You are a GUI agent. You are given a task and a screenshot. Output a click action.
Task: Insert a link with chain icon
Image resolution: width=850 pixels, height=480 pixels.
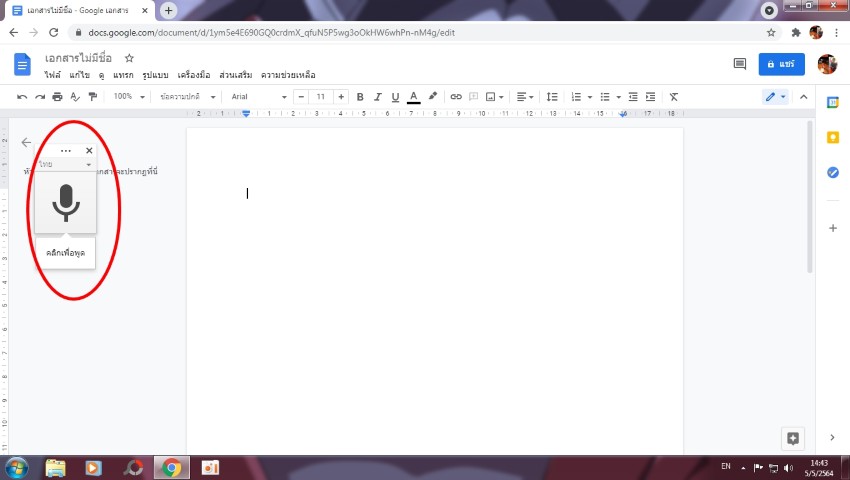click(456, 97)
